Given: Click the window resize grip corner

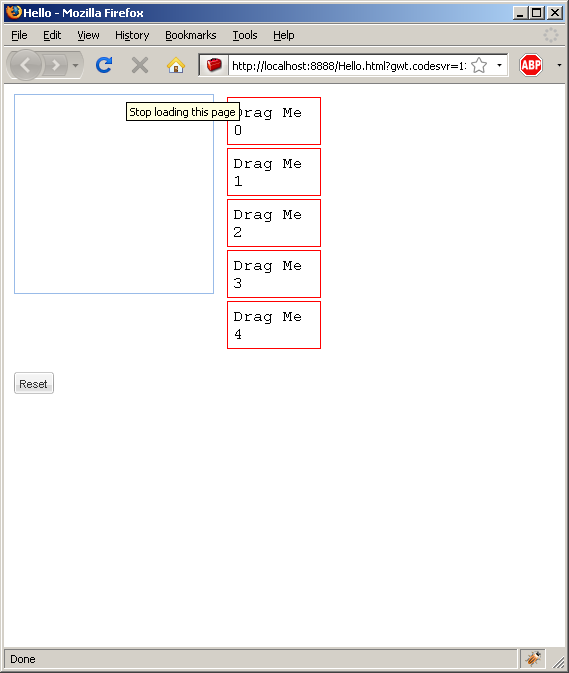Looking at the screenshot, I should pos(558,662).
